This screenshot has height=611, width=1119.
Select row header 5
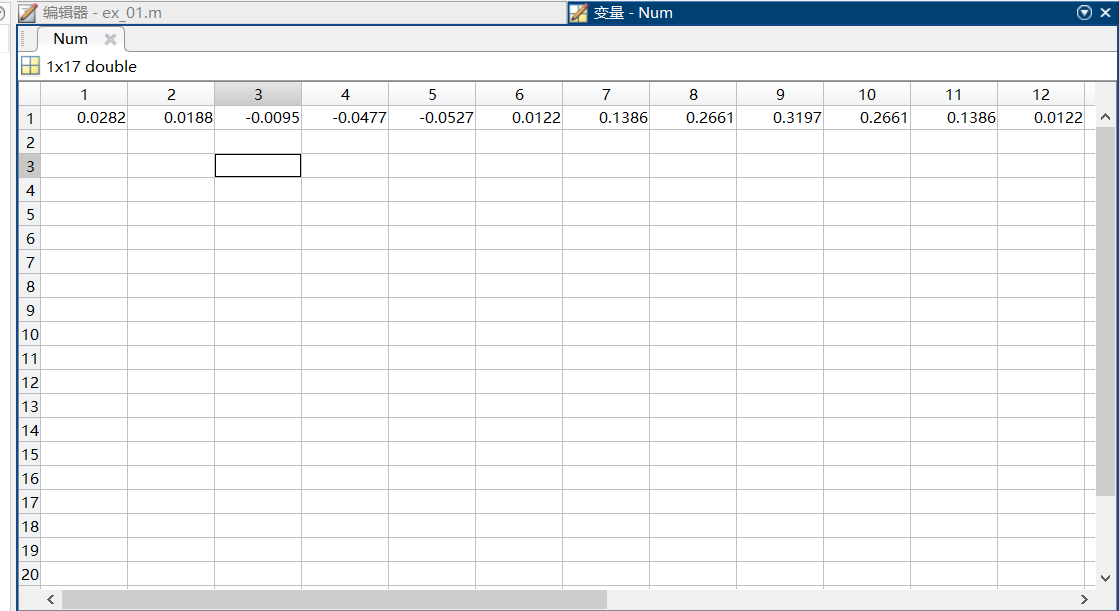click(x=30, y=214)
